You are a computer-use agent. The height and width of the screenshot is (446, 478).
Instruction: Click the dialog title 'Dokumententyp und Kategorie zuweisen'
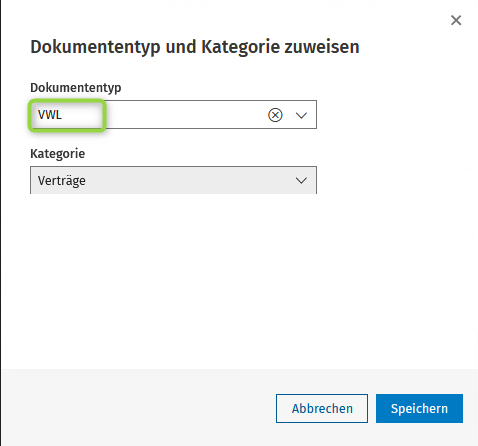[x=195, y=47]
